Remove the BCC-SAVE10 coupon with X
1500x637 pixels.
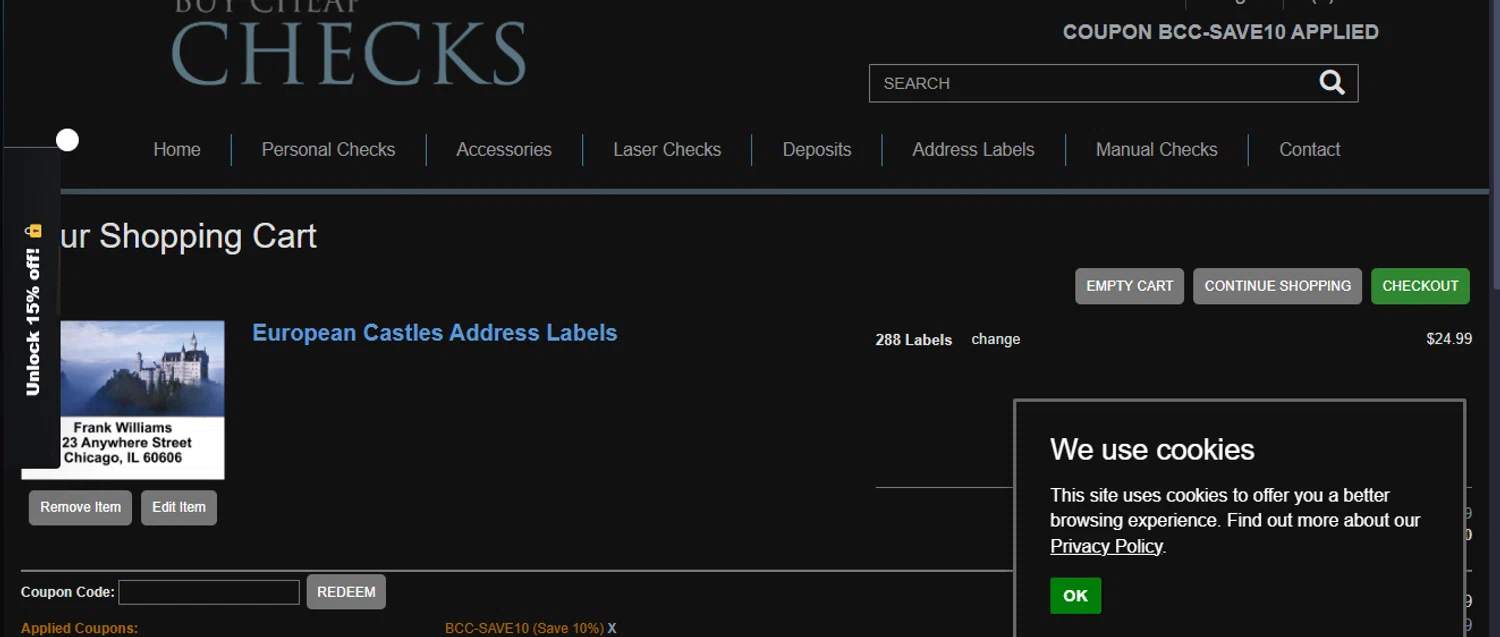point(612,628)
